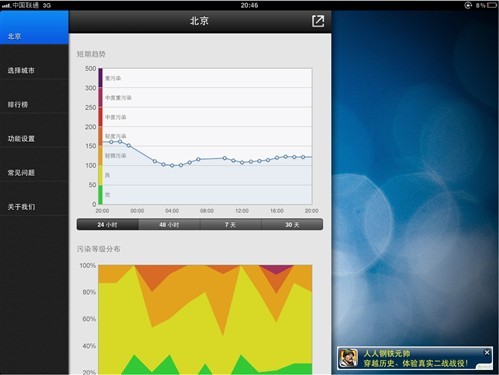Switch to the 7 天 trend view
The height and width of the screenshot is (375, 499).
pyautogui.click(x=231, y=224)
